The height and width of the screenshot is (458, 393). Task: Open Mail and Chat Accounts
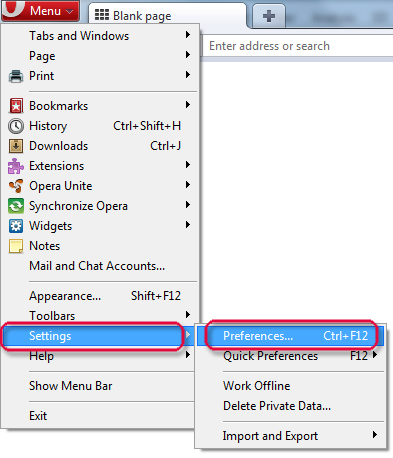pos(100,266)
